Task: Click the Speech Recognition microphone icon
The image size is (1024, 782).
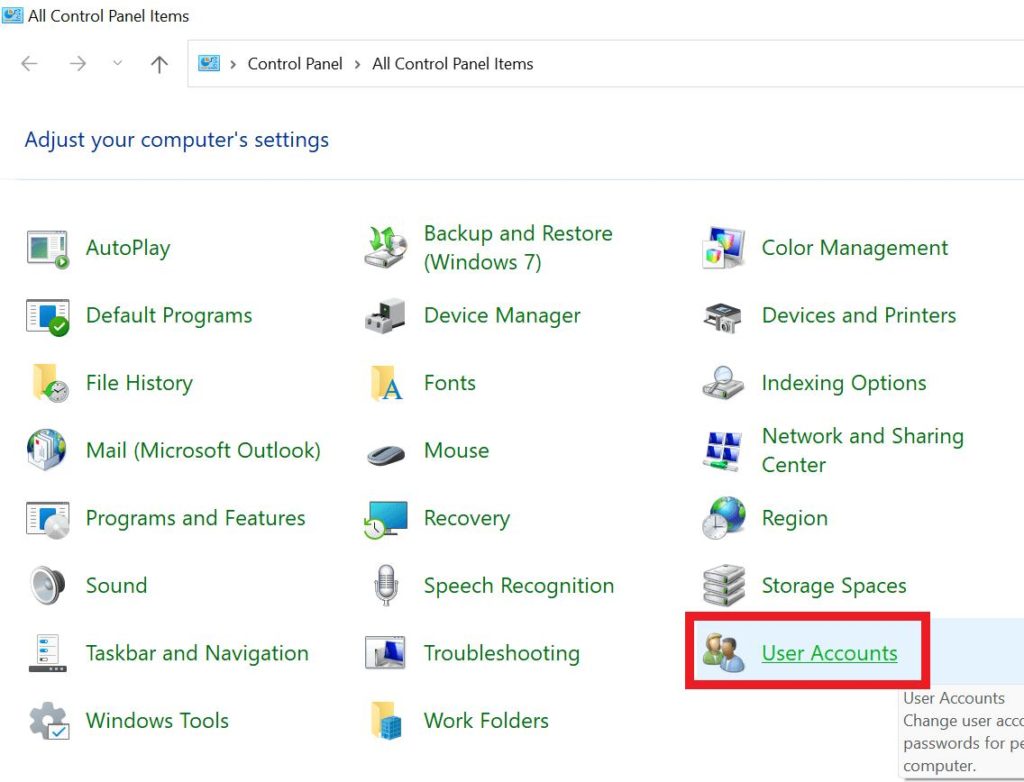Action: (x=385, y=586)
